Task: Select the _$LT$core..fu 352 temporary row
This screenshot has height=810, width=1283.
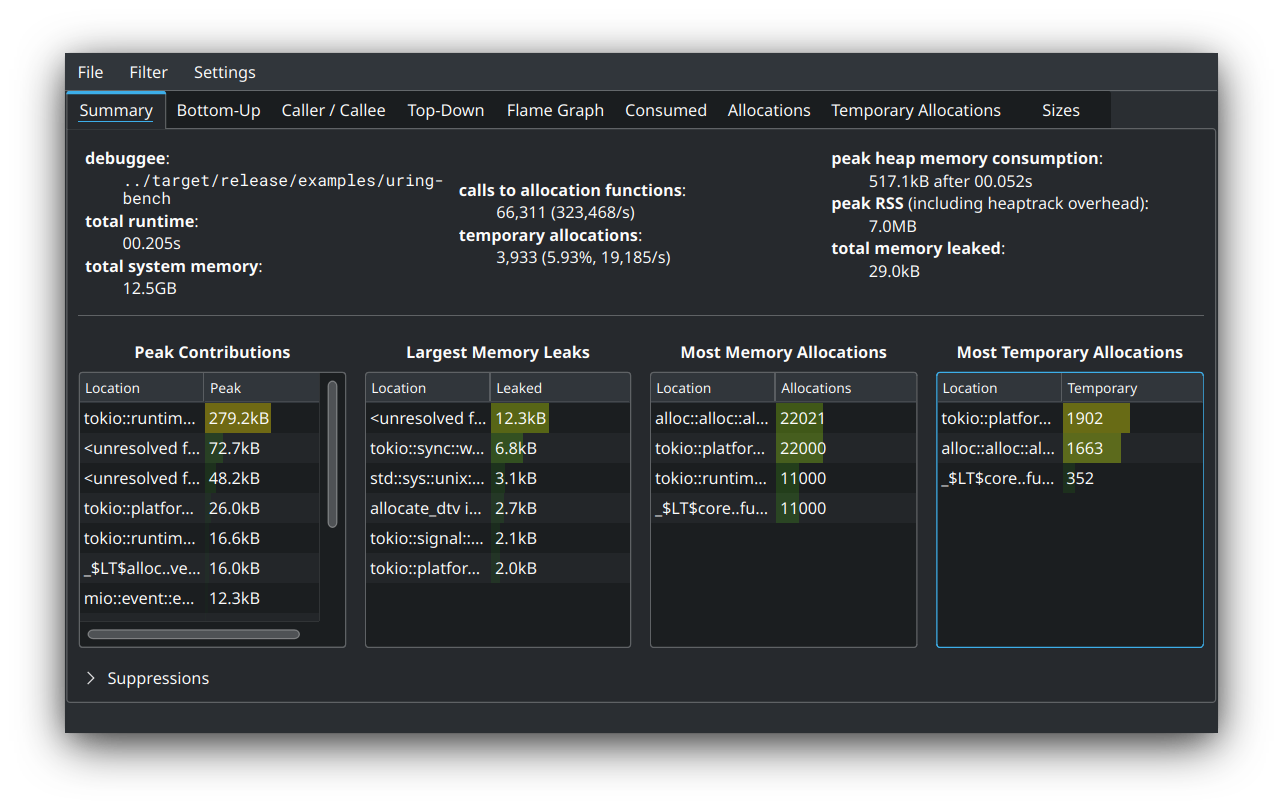Action: pos(1070,478)
